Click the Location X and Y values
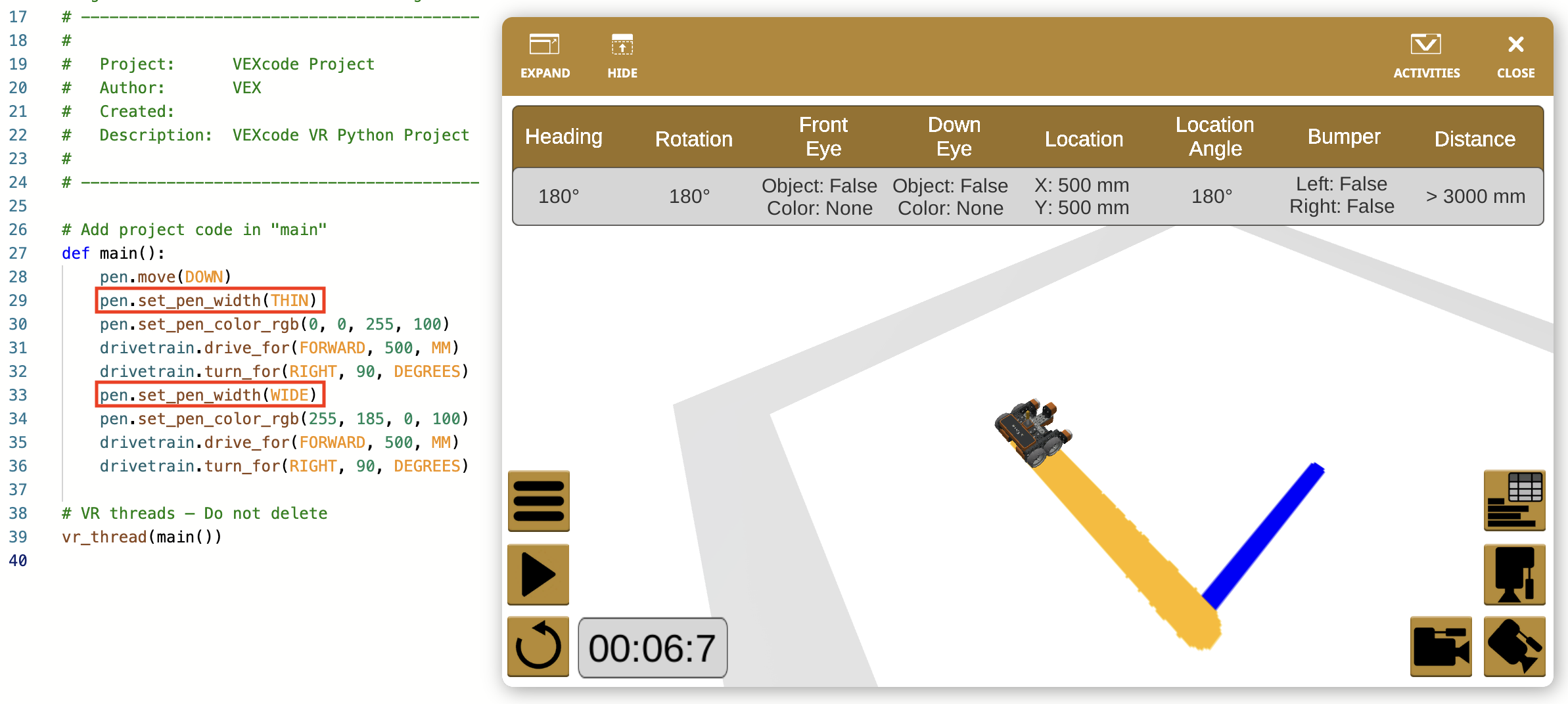 pyautogui.click(x=1081, y=196)
